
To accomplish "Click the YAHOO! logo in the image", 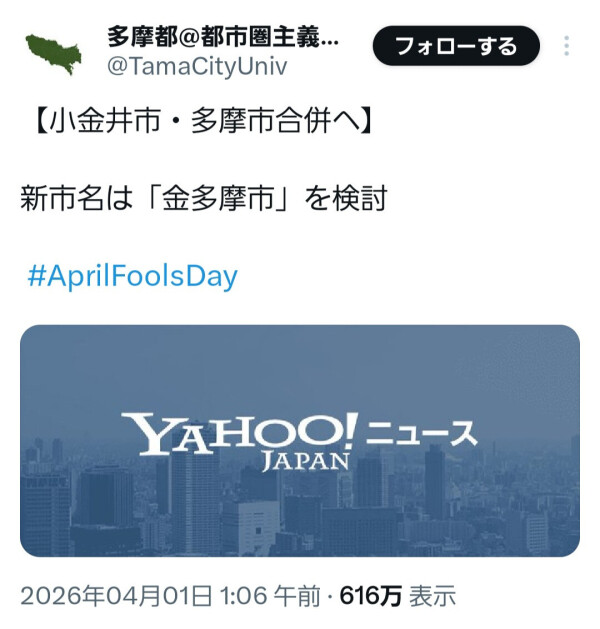I will [239, 433].
